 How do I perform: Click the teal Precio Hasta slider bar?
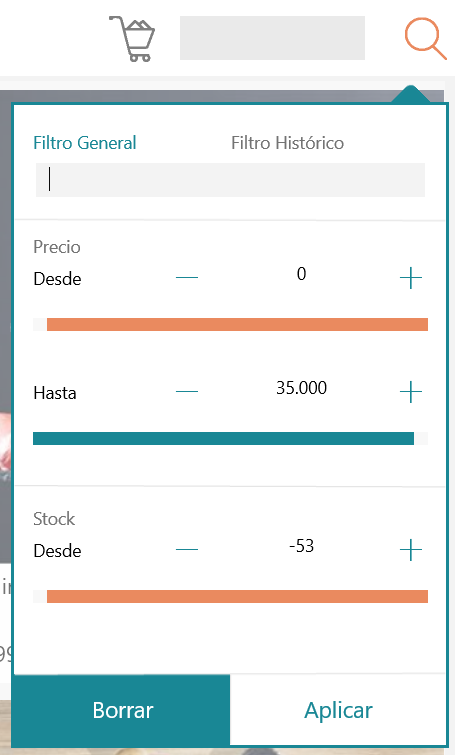point(223,439)
